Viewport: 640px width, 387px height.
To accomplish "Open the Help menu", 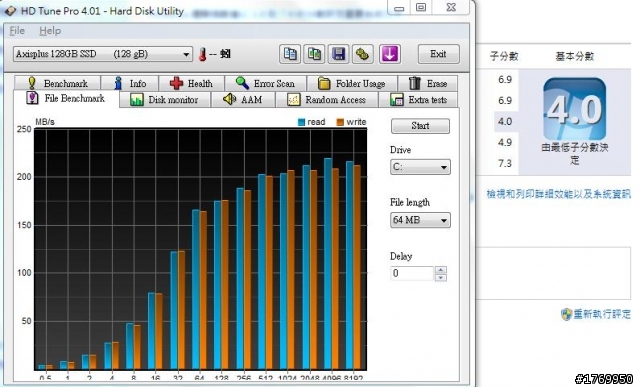I will [x=50, y=31].
